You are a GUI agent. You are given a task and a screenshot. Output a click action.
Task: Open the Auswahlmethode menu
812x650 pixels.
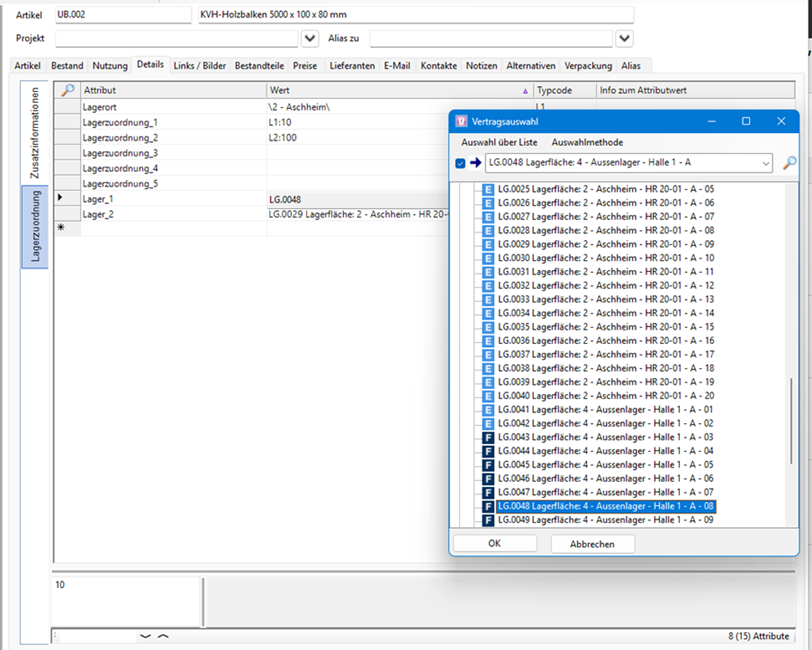587,142
